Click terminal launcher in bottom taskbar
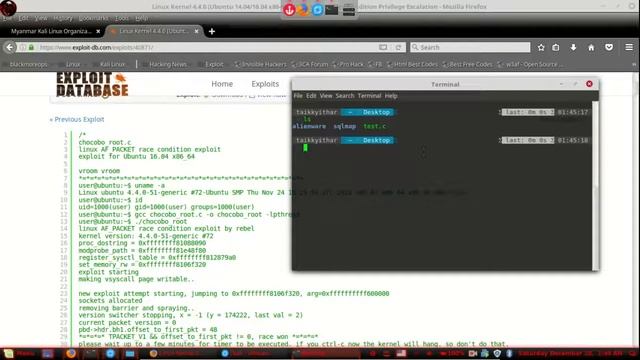This screenshot has height=360, width=640. 91,353
